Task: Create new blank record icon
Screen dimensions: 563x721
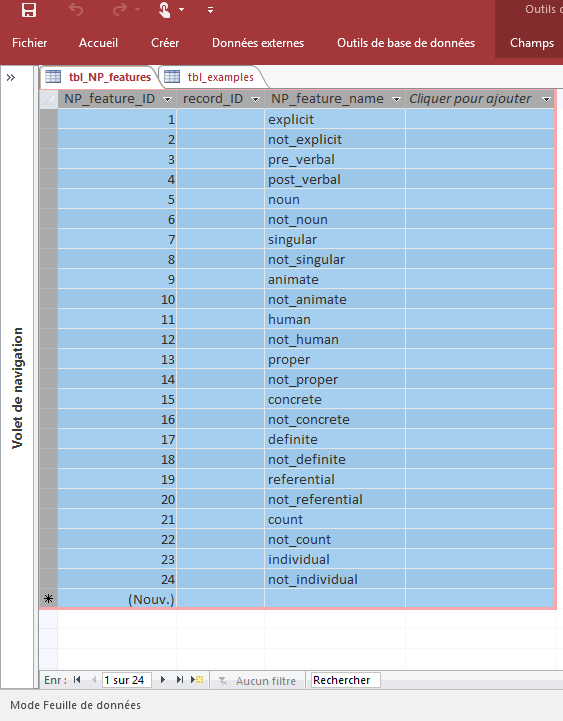Action: tap(197, 680)
